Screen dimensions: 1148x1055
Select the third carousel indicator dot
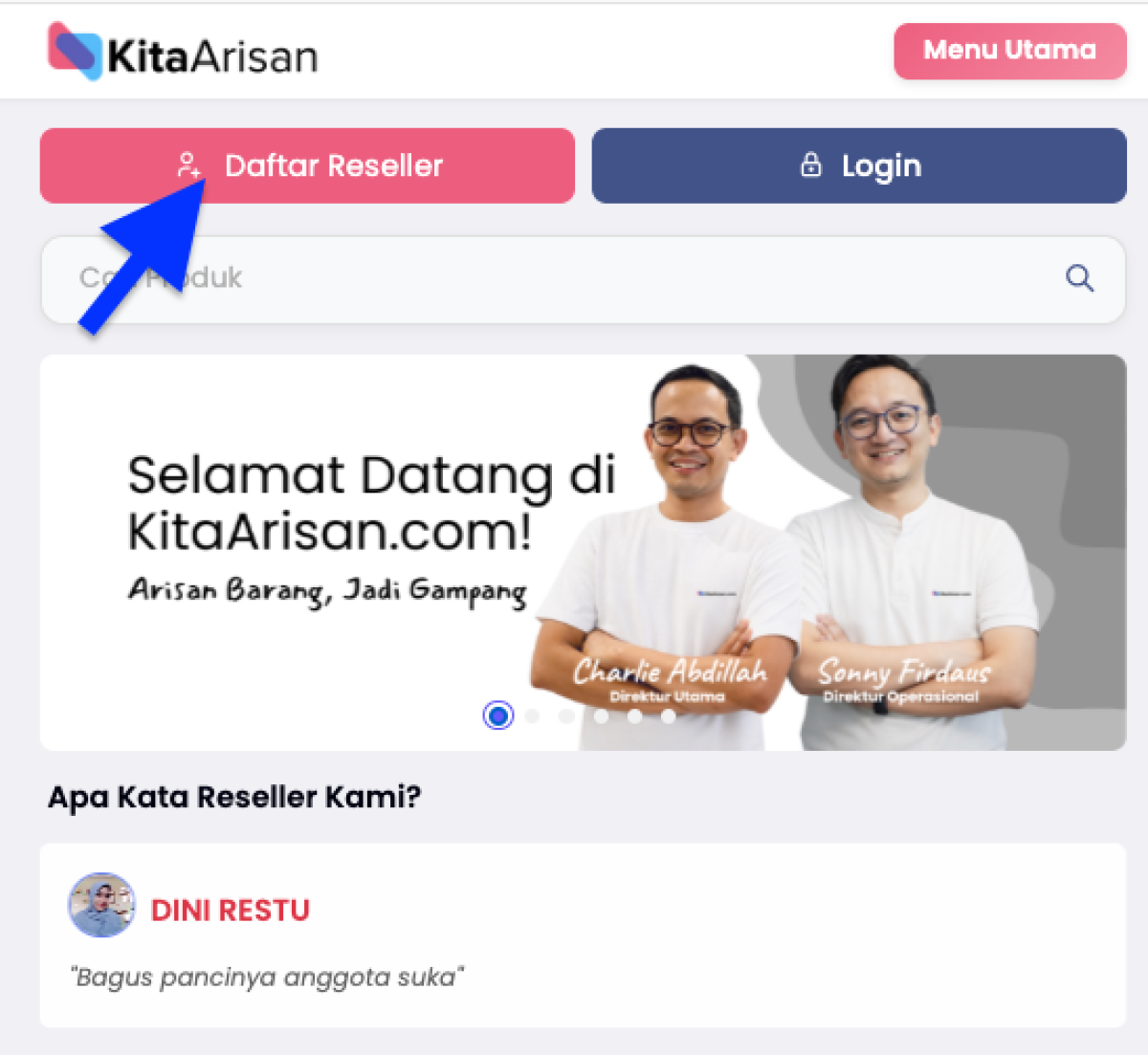coord(566,715)
